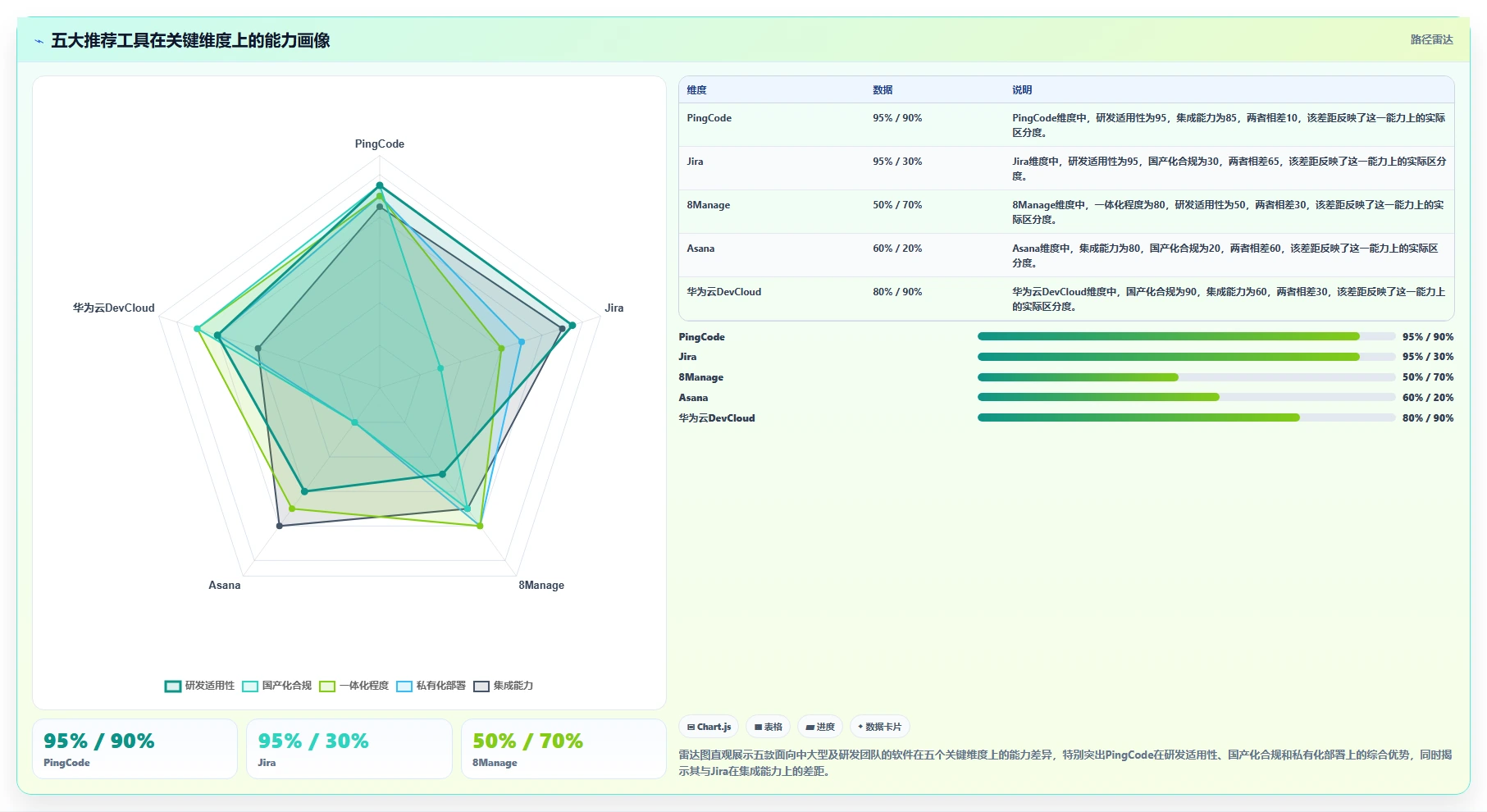Click the 国产化合规 data point on the 华为云DevCloud axis
The width and height of the screenshot is (1487, 812).
coord(197,329)
